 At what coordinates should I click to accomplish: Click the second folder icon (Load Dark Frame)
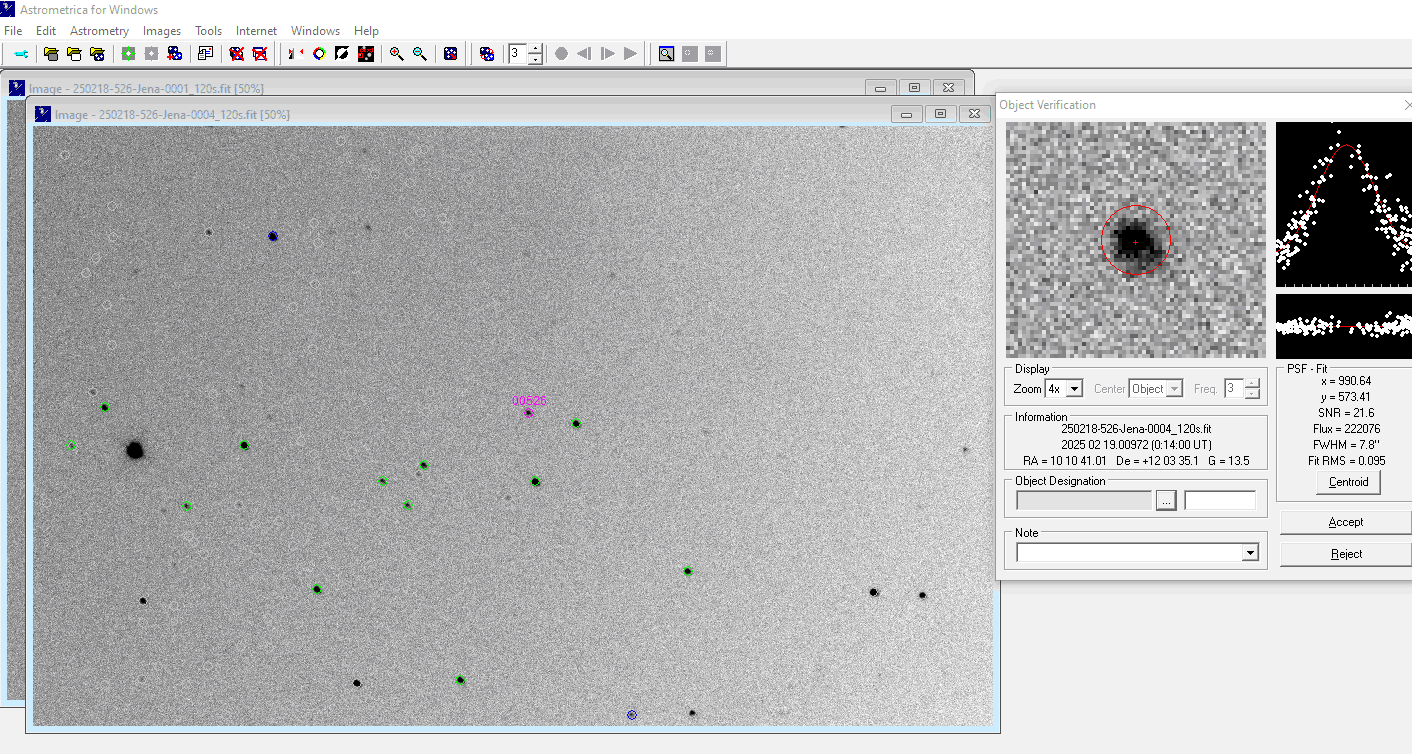pos(74,54)
